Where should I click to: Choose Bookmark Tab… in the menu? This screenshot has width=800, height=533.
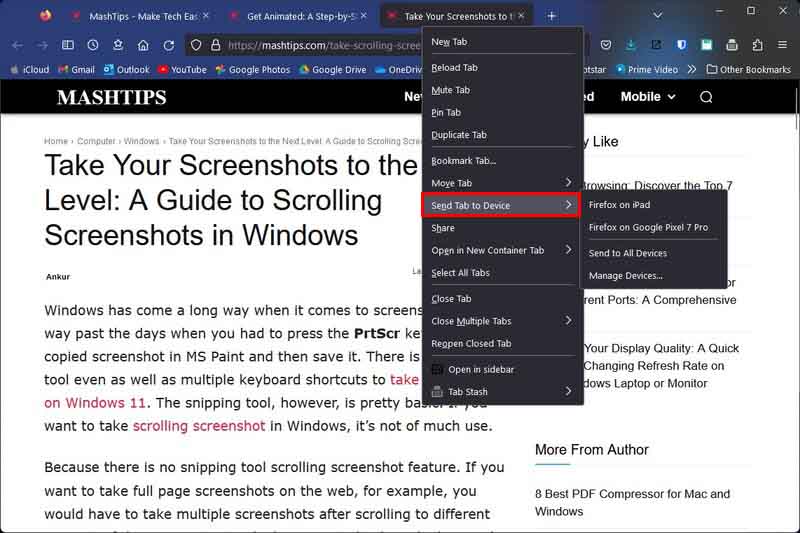(x=503, y=161)
